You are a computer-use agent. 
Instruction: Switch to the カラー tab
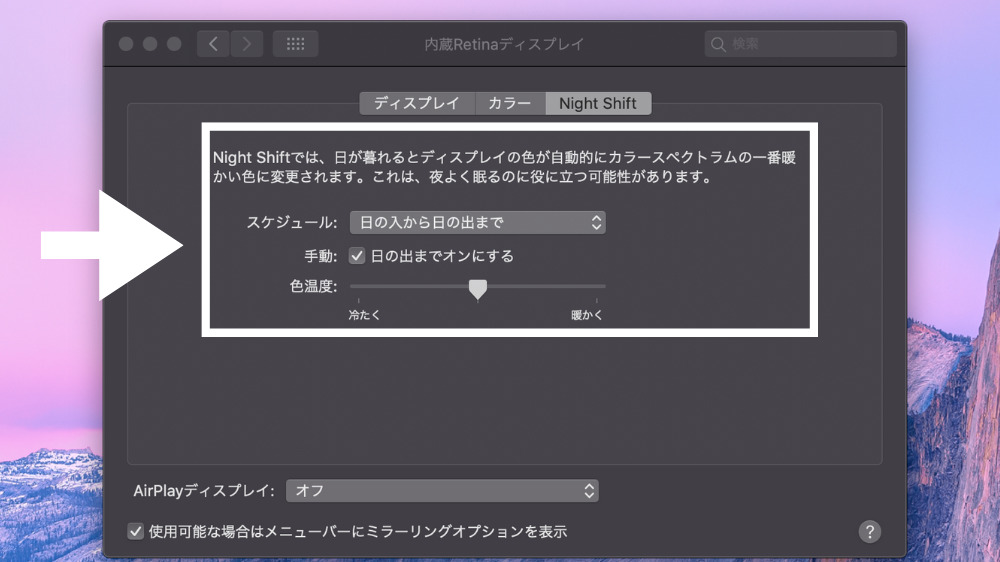pos(510,103)
